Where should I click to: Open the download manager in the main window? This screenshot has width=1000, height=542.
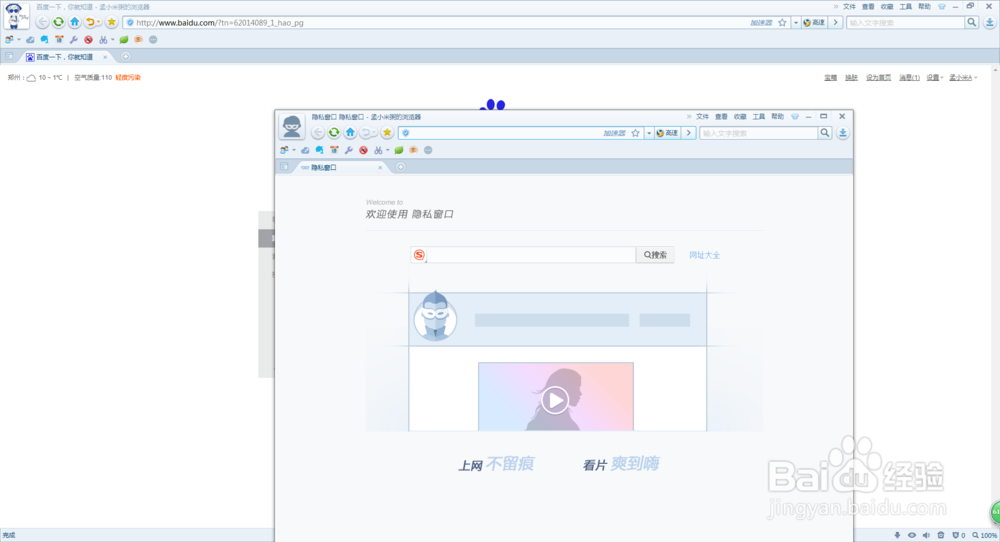(x=989, y=22)
